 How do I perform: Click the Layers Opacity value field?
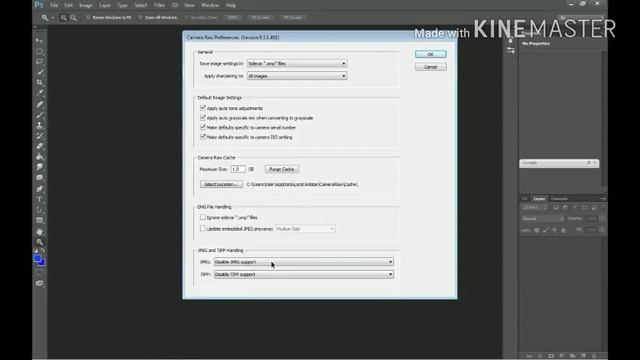tap(591, 219)
